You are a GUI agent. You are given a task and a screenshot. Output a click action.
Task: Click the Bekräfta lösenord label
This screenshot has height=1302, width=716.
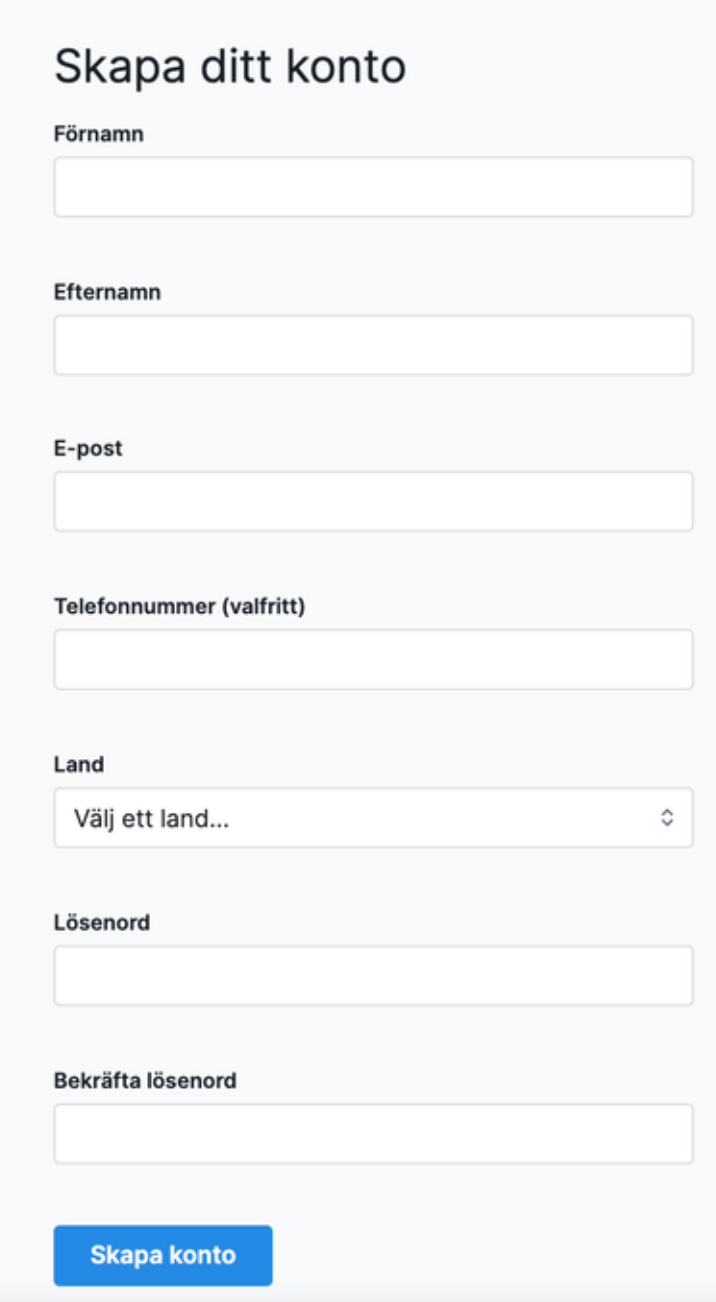point(145,1080)
